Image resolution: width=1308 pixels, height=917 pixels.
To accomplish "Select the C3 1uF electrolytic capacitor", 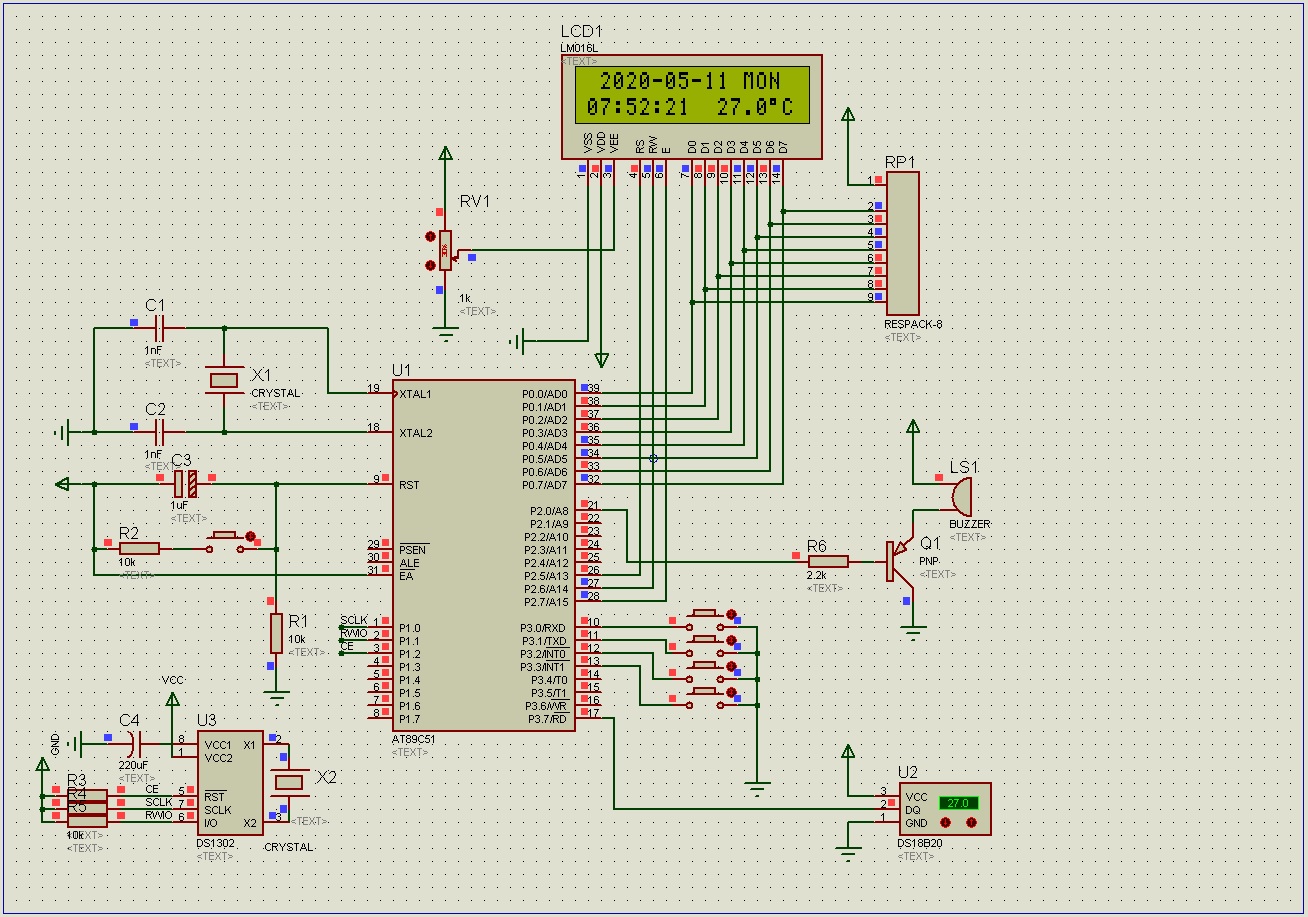I will point(186,484).
